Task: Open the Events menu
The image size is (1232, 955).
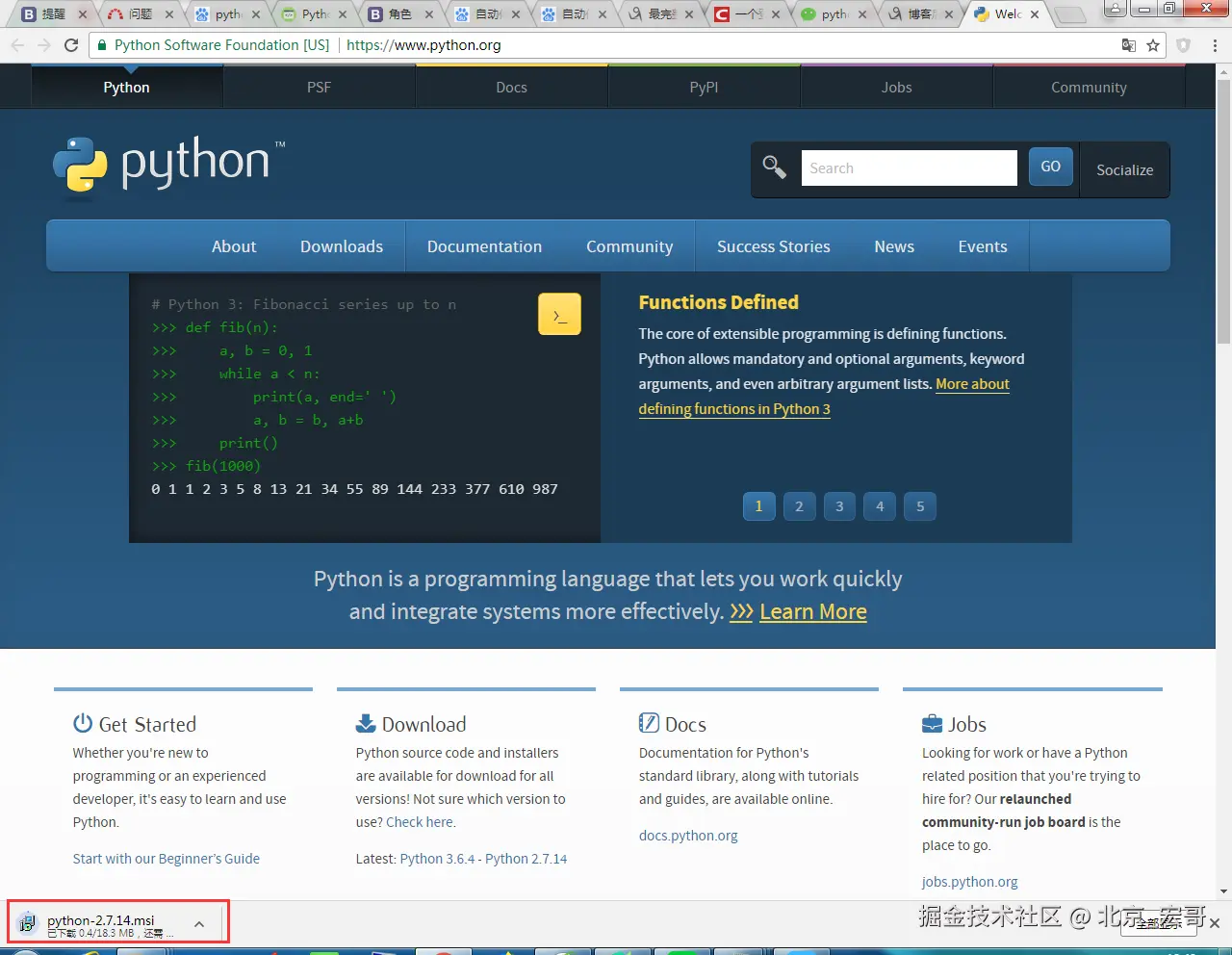Action: pos(983,246)
